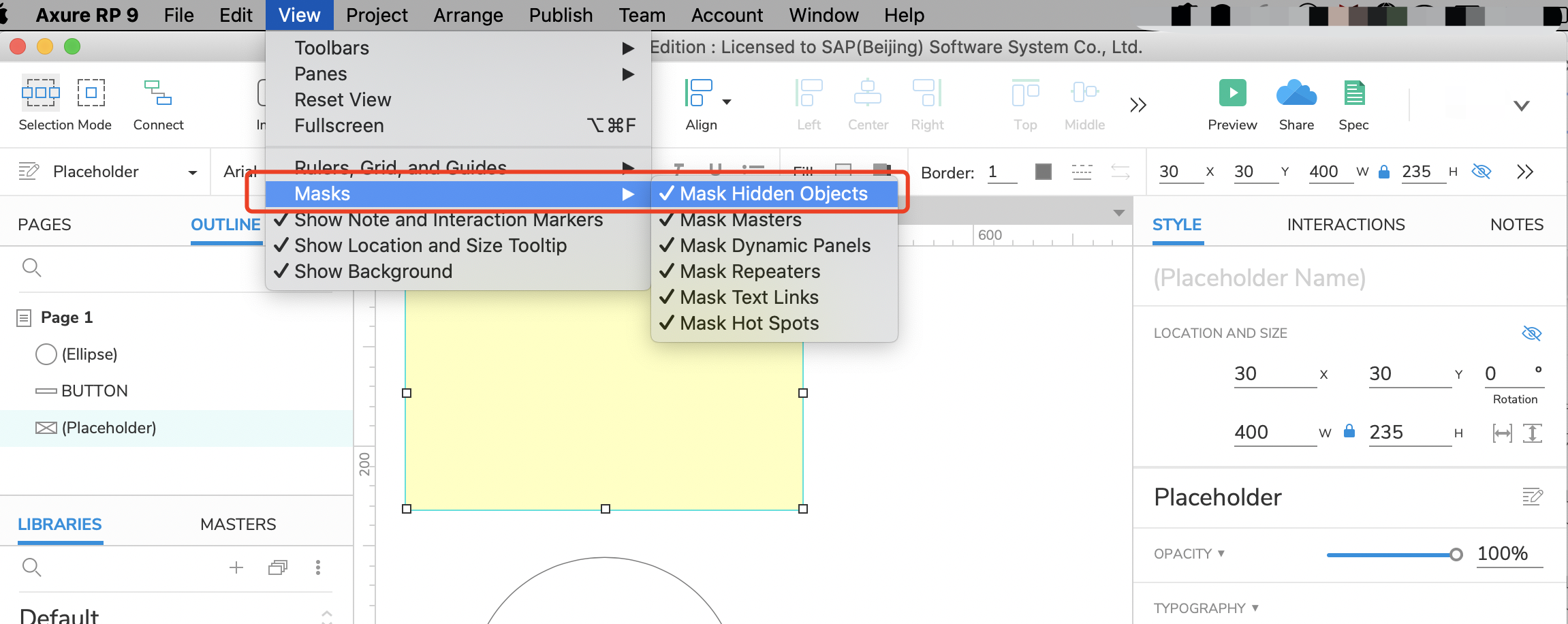Viewport: 1568px width, 624px height.
Task: Toggle Mask Hot Spots option
Action: pyautogui.click(x=774, y=324)
